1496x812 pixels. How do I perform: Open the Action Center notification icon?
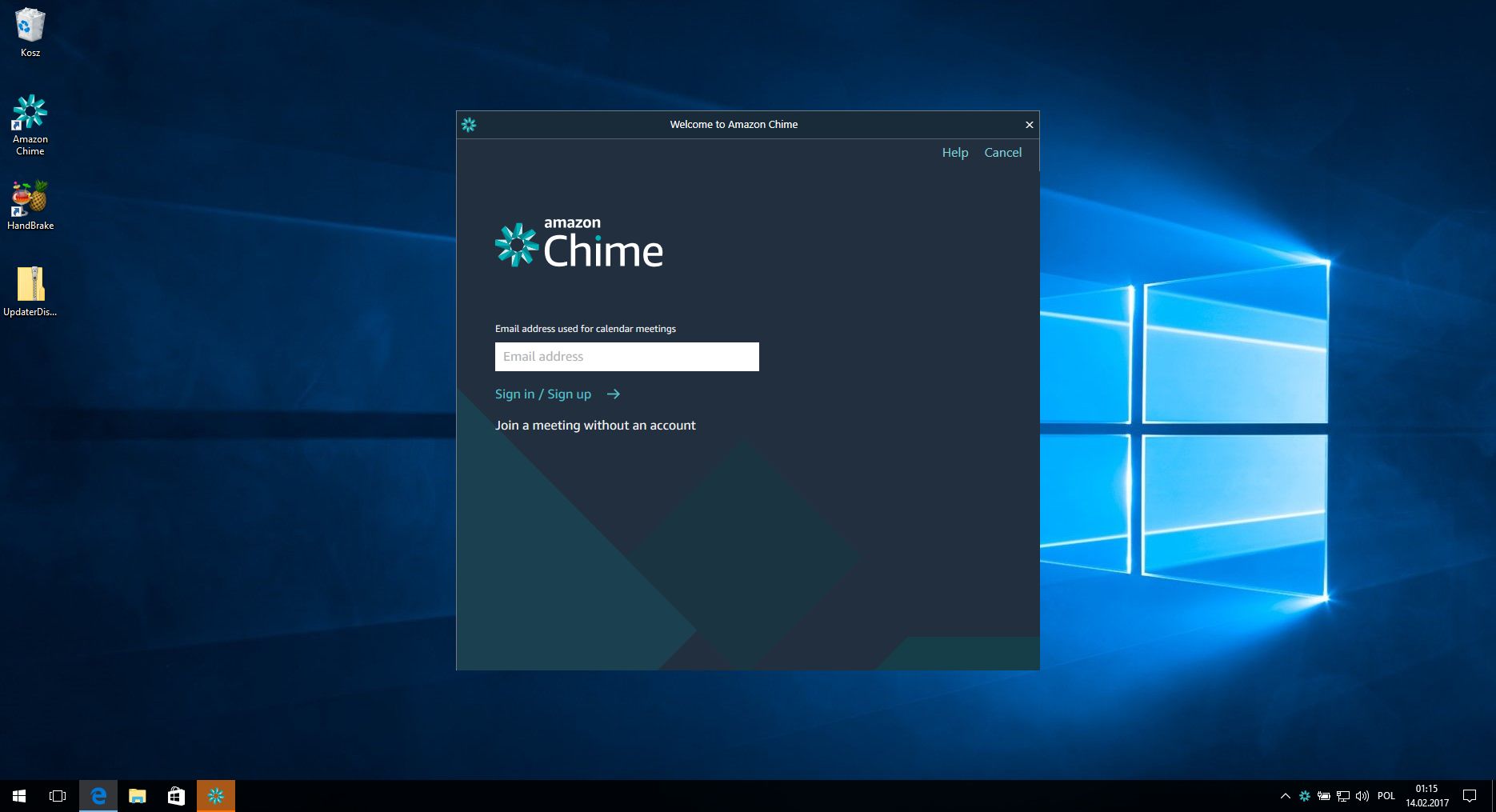pos(1471,795)
